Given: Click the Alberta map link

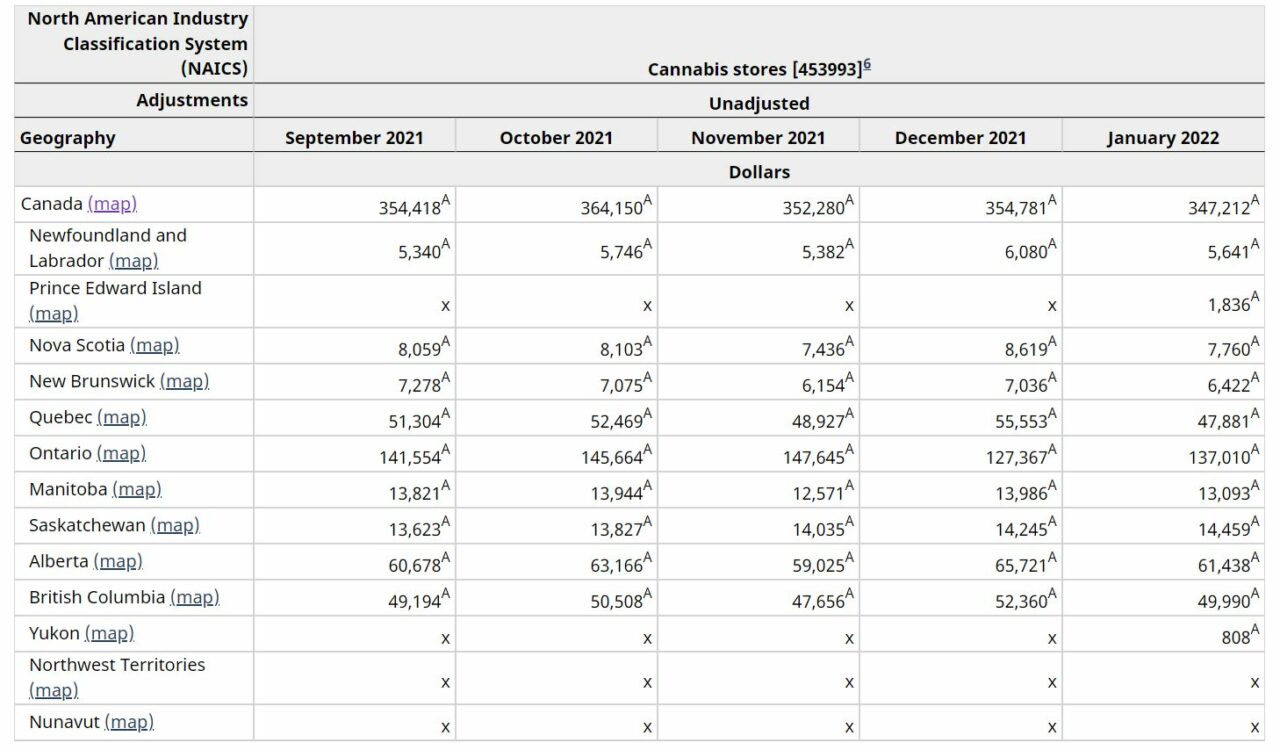Looking at the screenshot, I should pos(118,562).
